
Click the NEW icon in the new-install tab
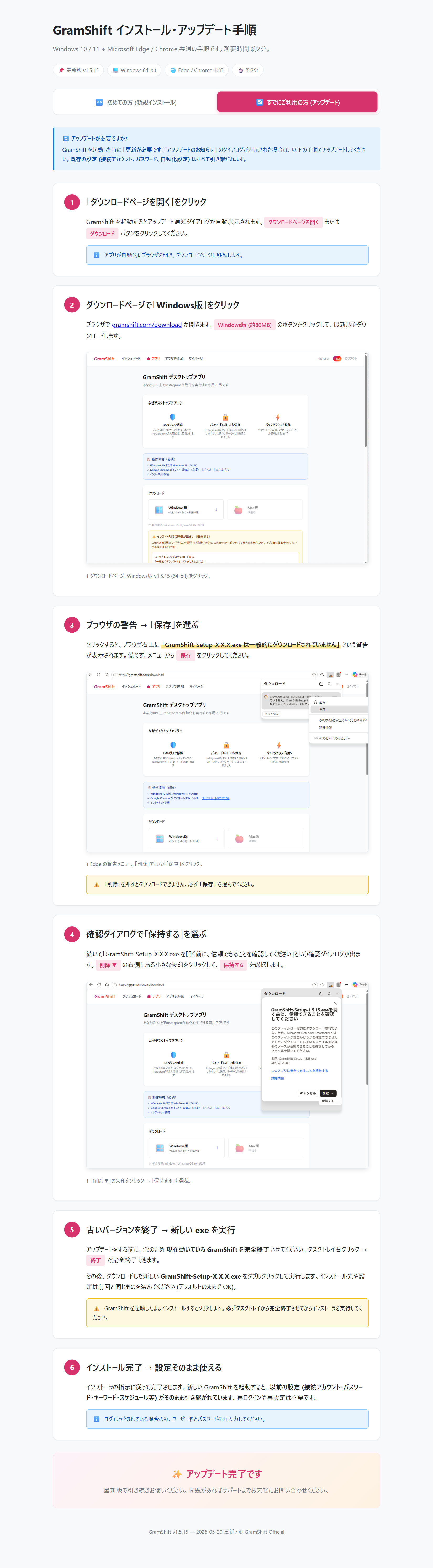99,102
